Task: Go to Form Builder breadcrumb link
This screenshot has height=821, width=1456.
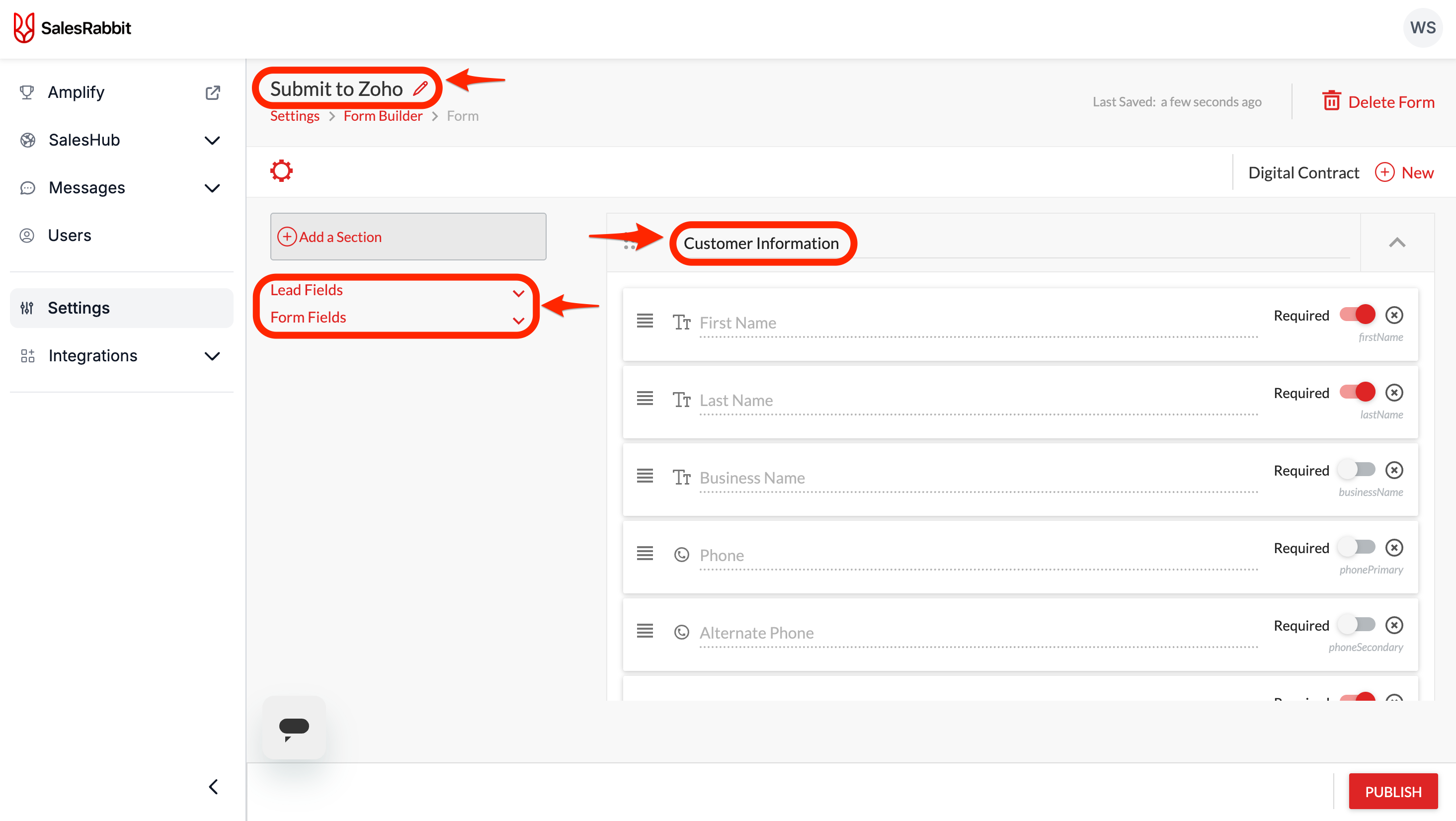Action: pos(383,116)
